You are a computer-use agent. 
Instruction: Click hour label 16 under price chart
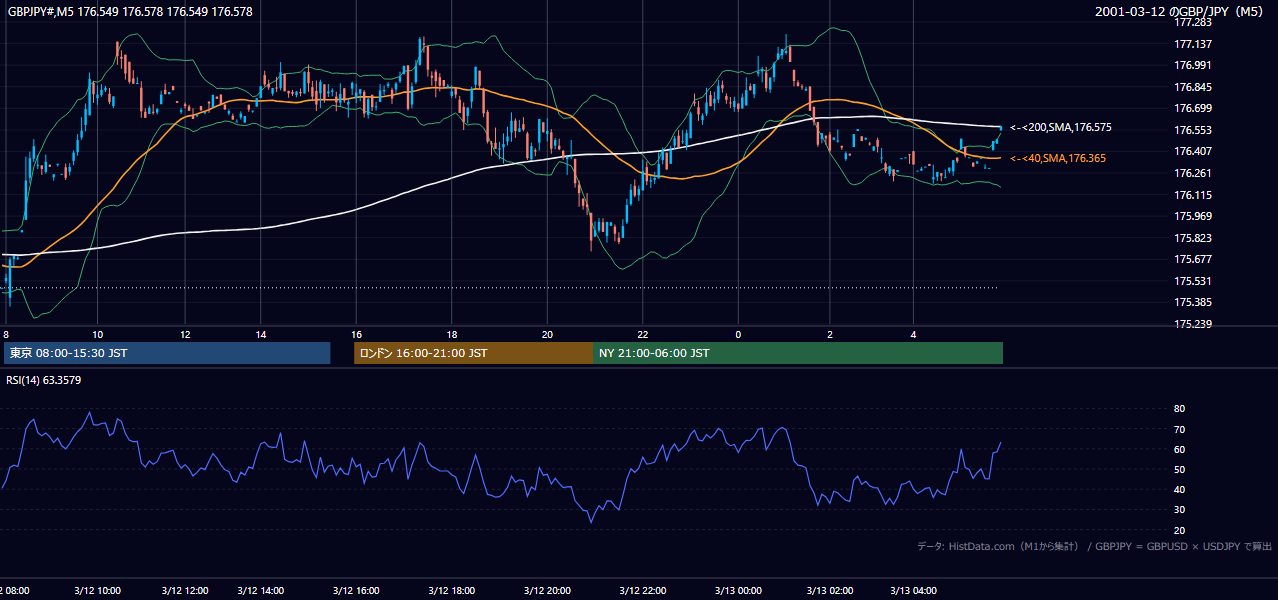(357, 334)
